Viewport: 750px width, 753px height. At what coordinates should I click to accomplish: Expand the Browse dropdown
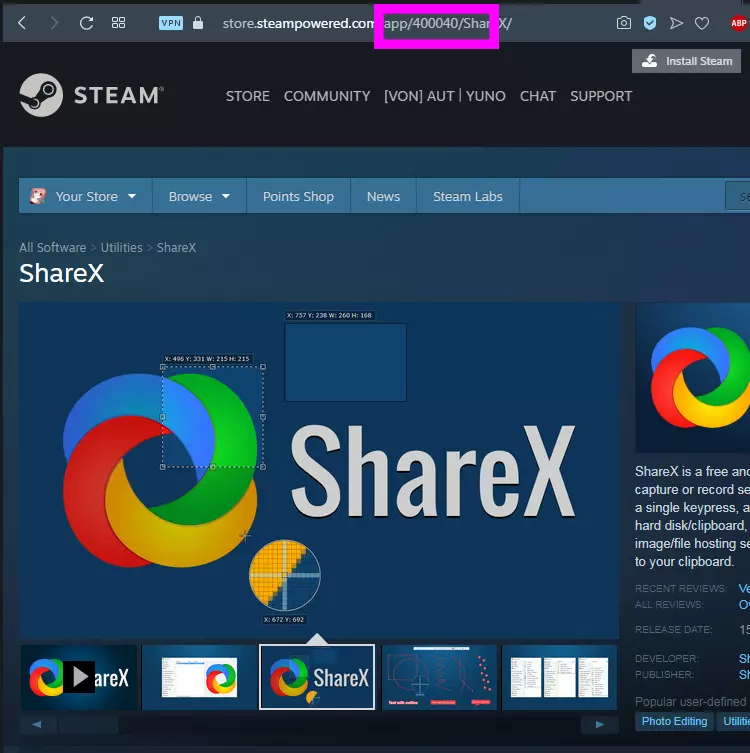(x=199, y=196)
